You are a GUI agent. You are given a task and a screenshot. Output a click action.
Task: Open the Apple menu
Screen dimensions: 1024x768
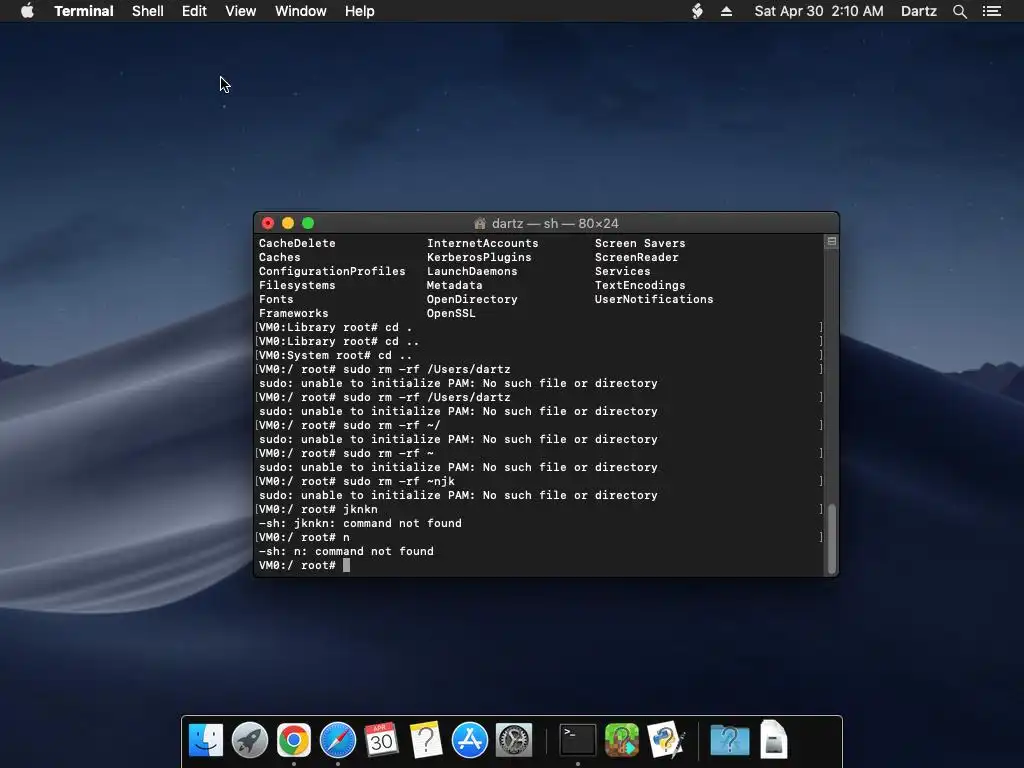(x=27, y=11)
